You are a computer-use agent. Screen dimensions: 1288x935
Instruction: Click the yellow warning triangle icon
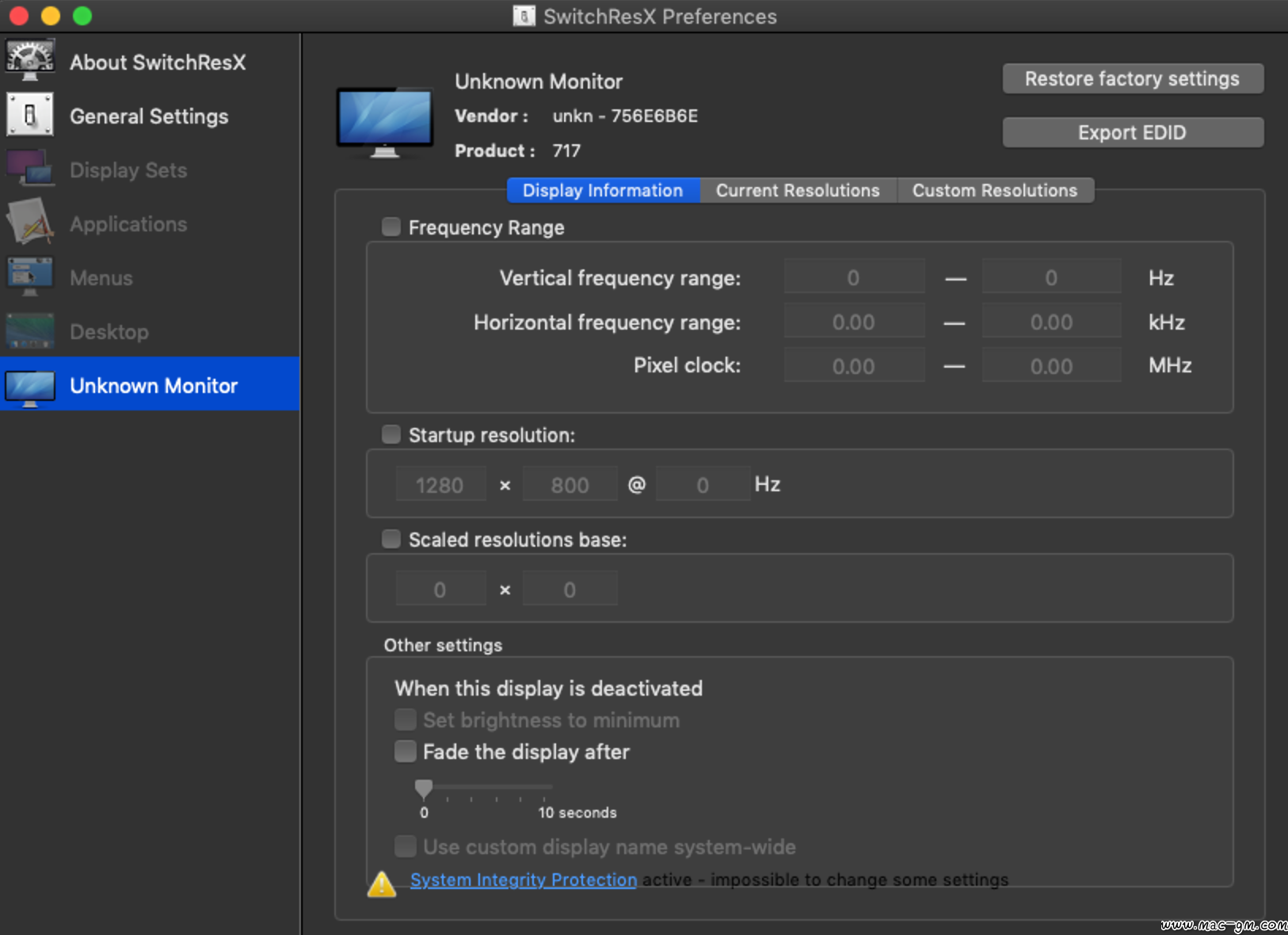382,883
